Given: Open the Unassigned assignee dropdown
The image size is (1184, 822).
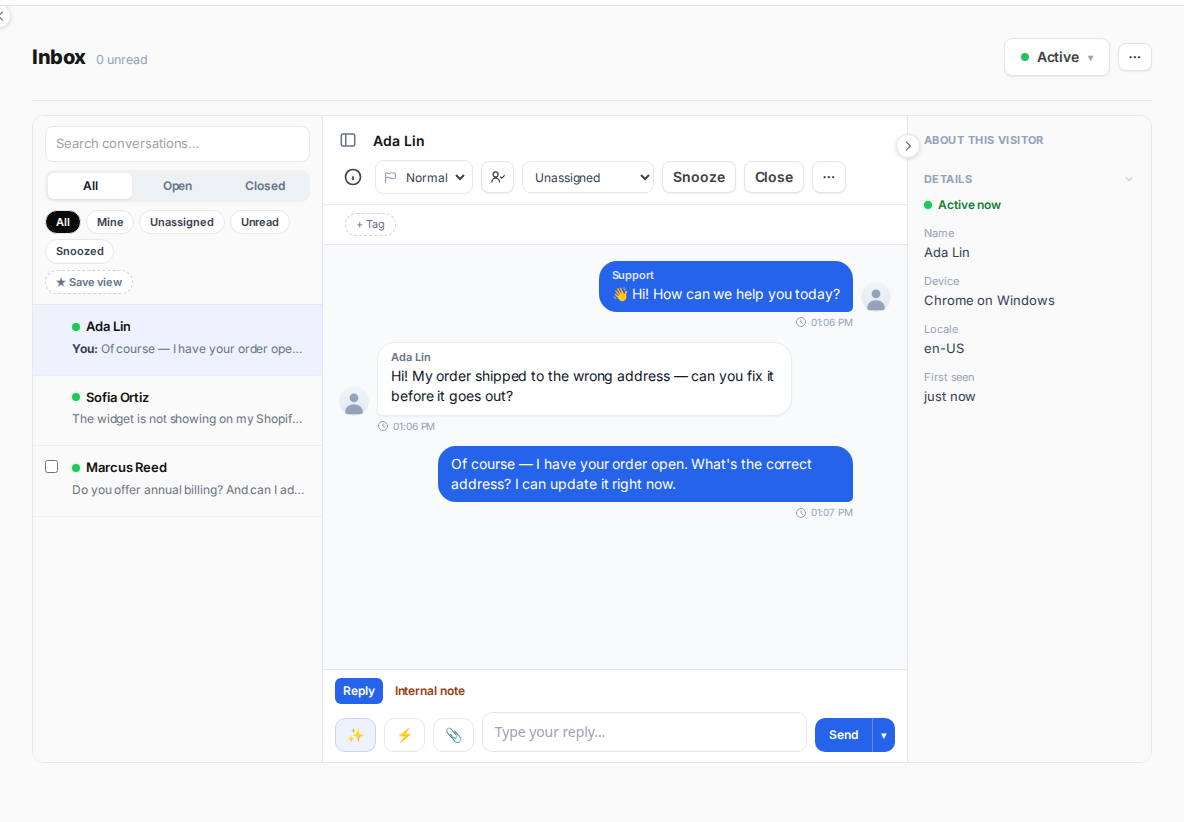Looking at the screenshot, I should point(587,177).
